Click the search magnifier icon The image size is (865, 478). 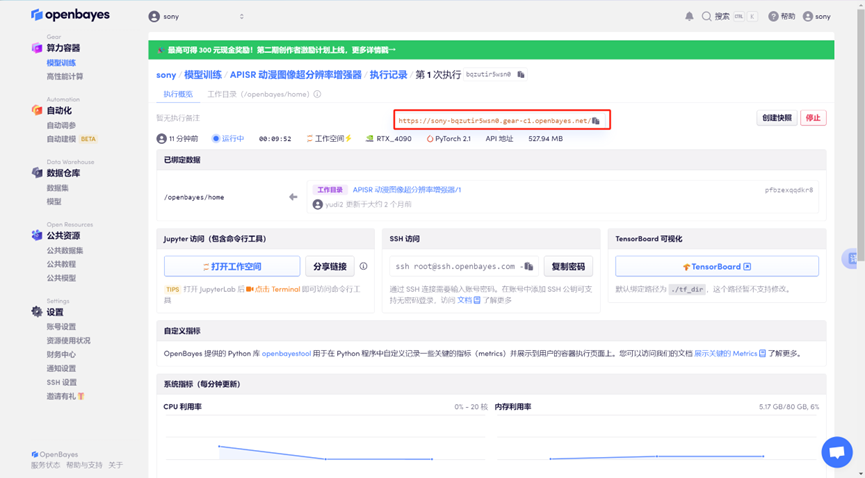pyautogui.click(x=706, y=17)
